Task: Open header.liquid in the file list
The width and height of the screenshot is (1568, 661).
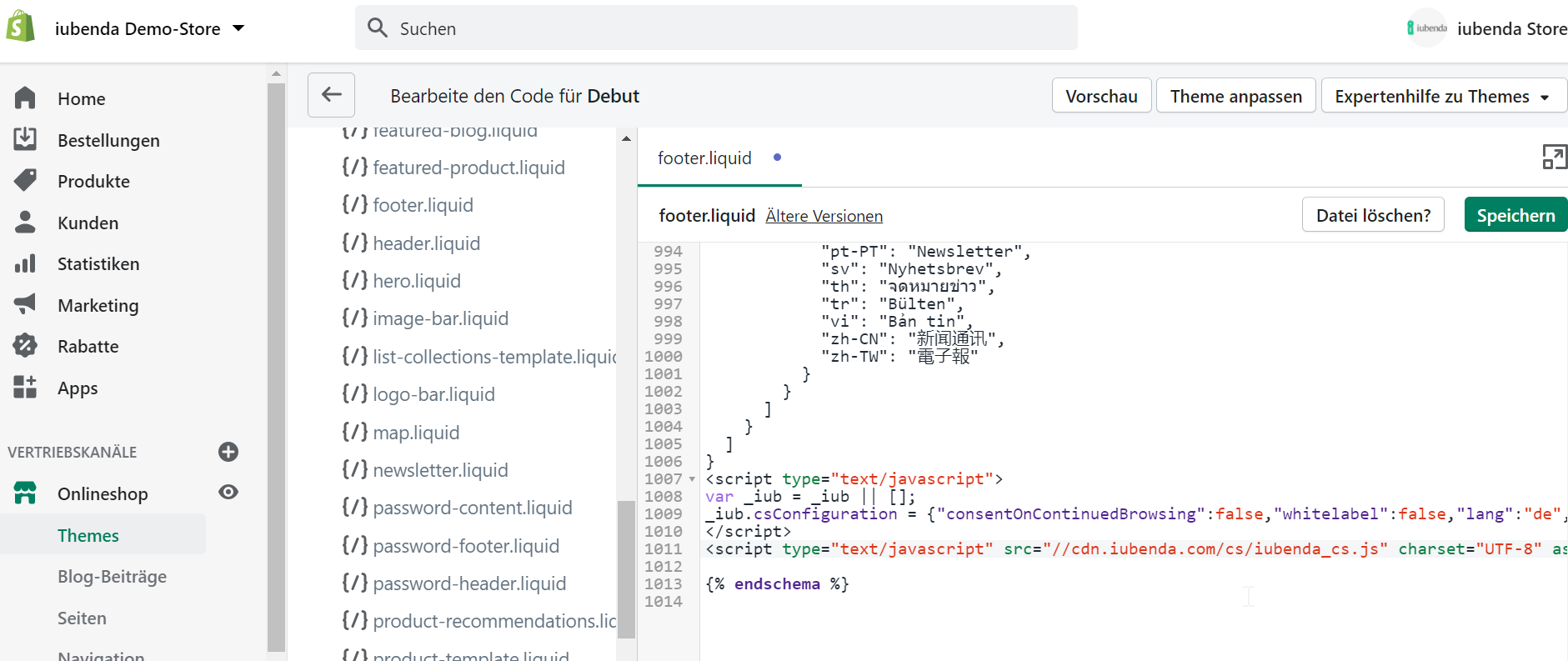Action: [x=426, y=243]
